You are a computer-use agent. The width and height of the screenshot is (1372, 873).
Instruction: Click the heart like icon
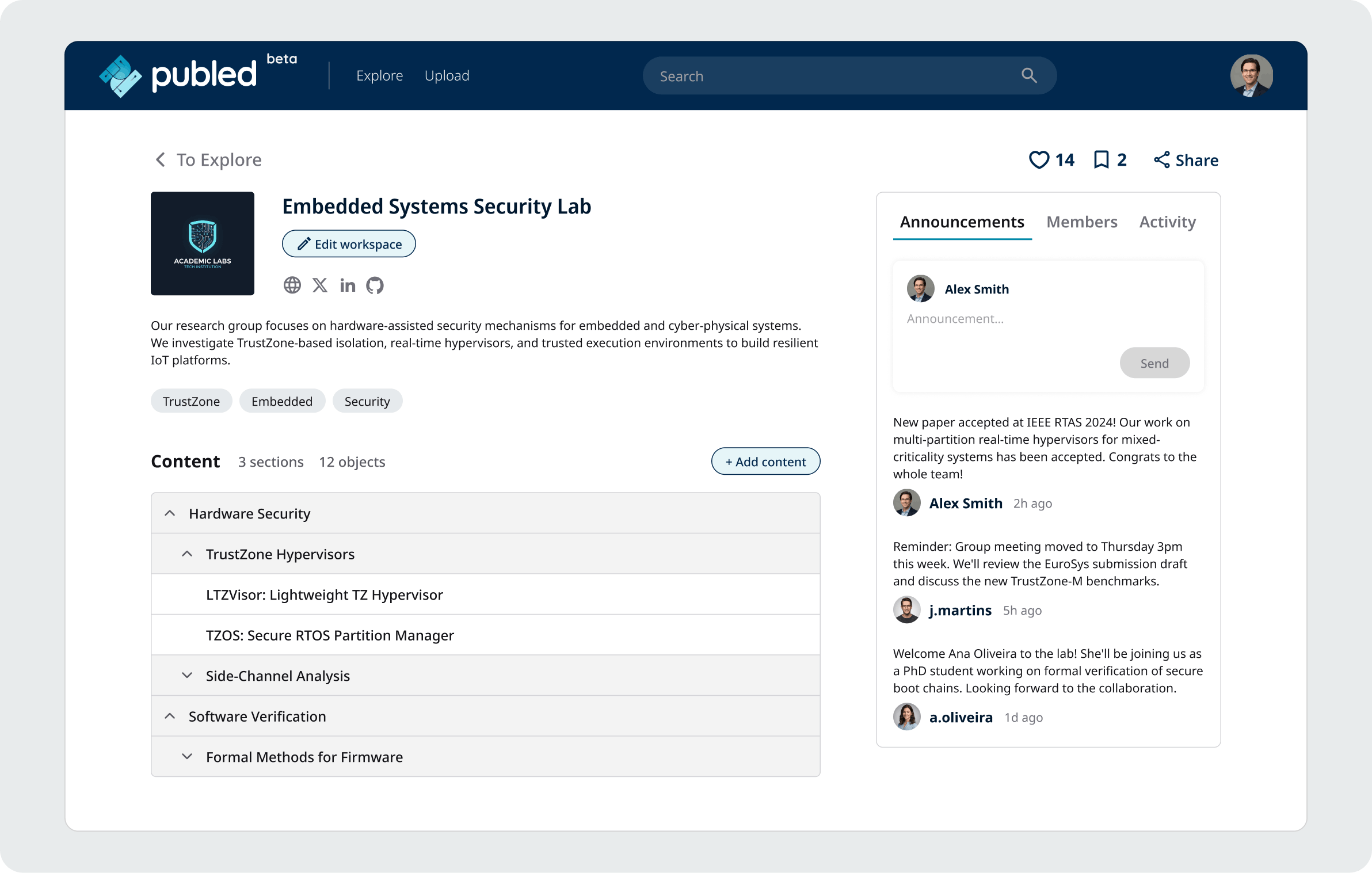[1039, 159]
